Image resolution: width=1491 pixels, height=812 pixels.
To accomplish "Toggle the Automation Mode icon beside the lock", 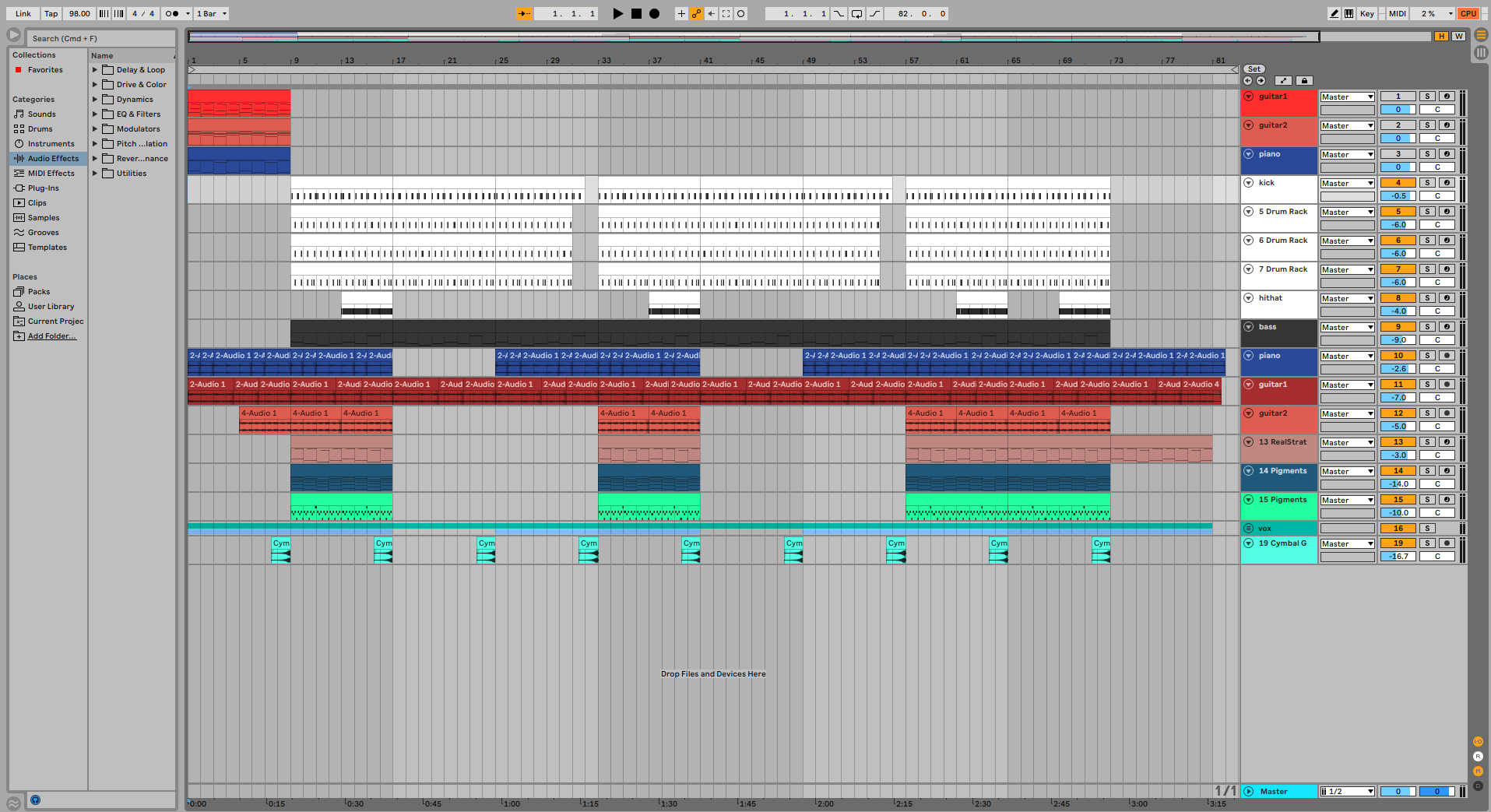I will tap(1284, 80).
